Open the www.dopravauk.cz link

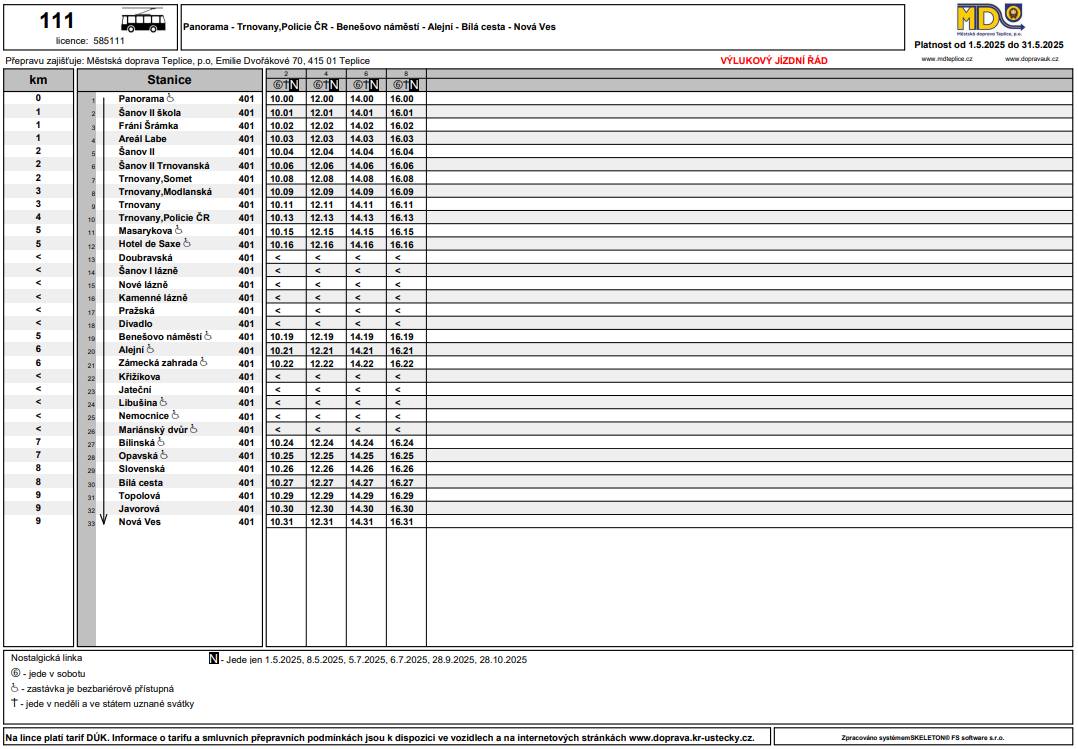point(1031,60)
